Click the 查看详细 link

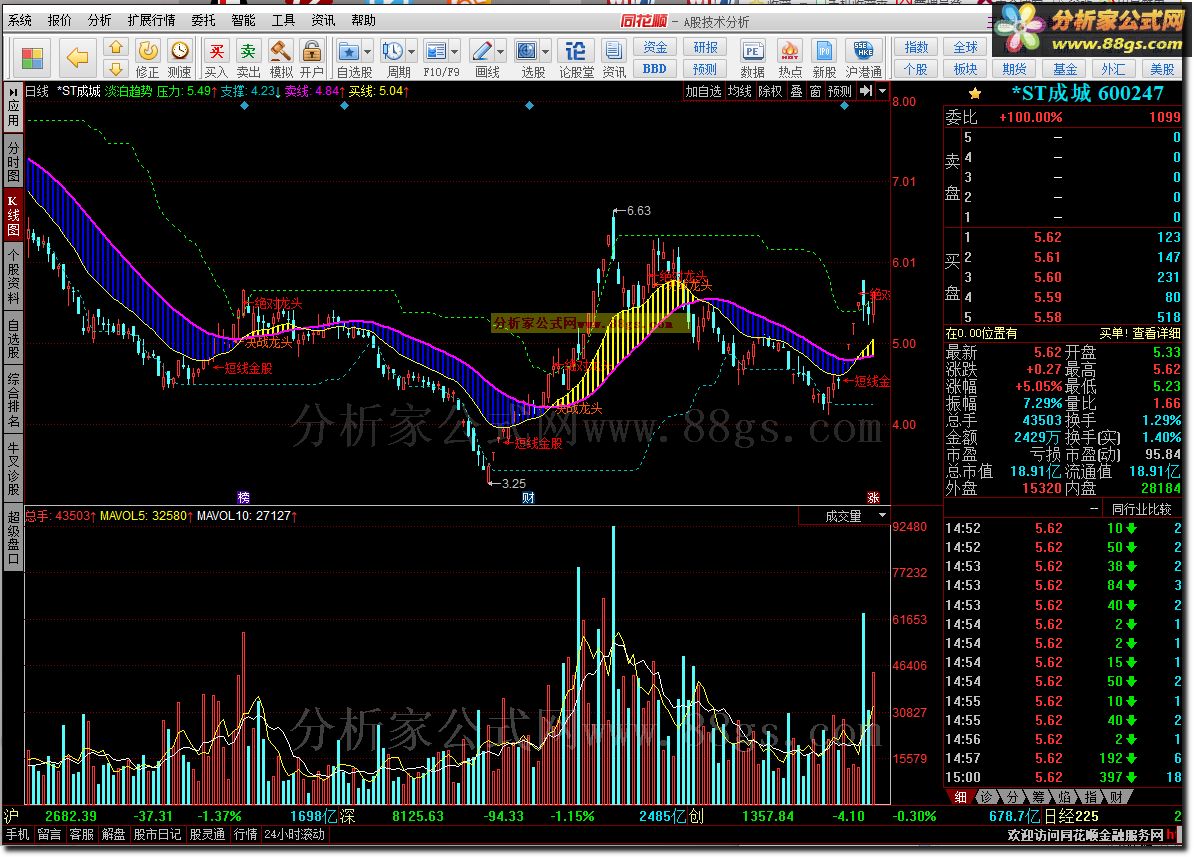pos(1156,333)
